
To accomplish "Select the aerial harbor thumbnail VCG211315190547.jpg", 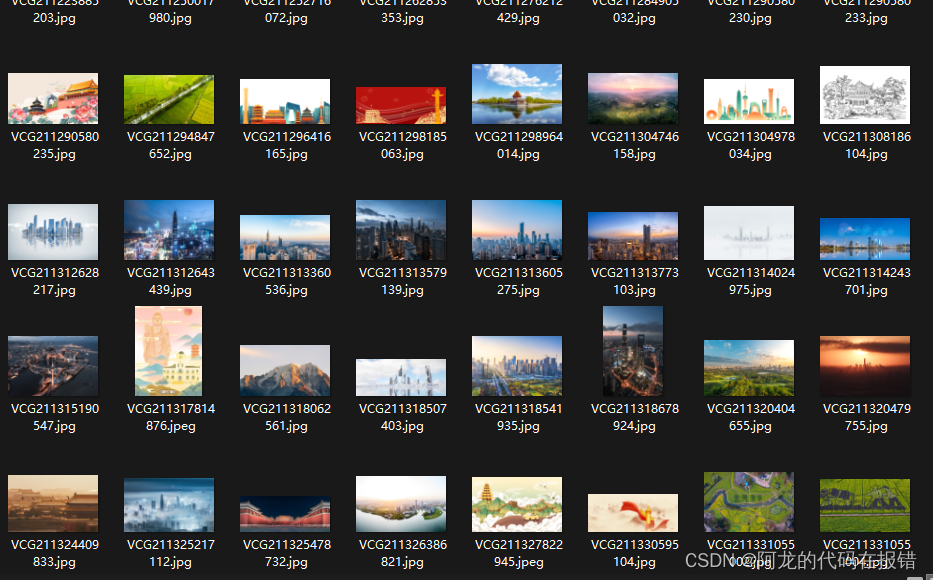I will click(53, 366).
